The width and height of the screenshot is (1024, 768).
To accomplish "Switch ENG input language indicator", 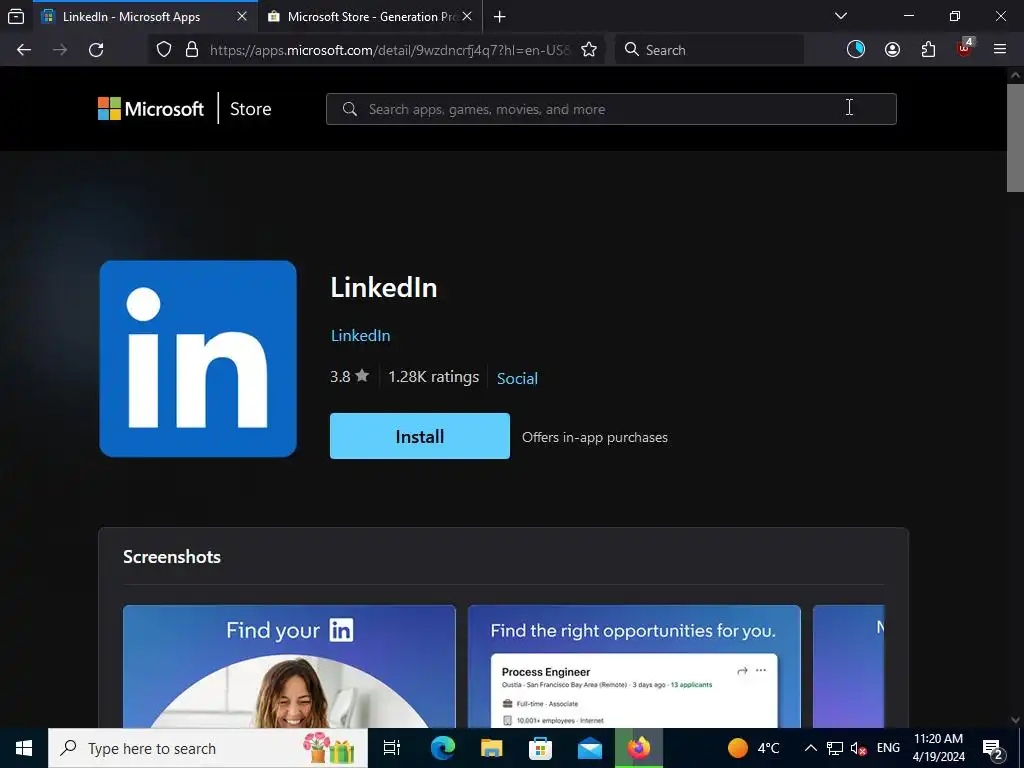I will coord(888,748).
